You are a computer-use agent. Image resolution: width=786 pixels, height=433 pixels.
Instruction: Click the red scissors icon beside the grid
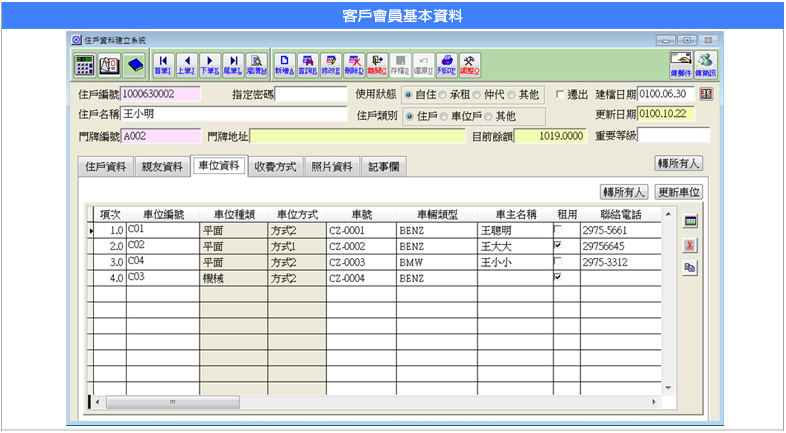[690, 244]
